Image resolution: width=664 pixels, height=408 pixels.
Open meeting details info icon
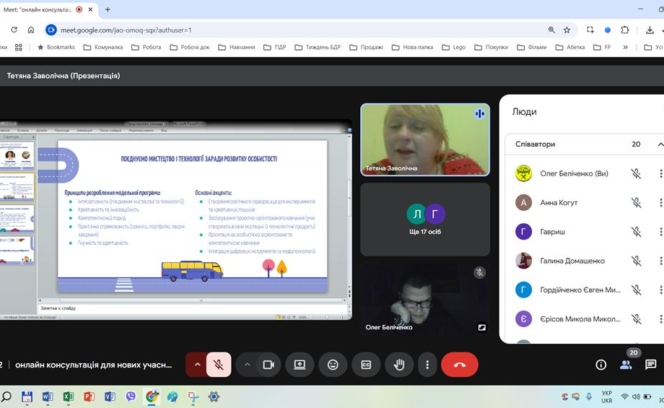pos(601,365)
